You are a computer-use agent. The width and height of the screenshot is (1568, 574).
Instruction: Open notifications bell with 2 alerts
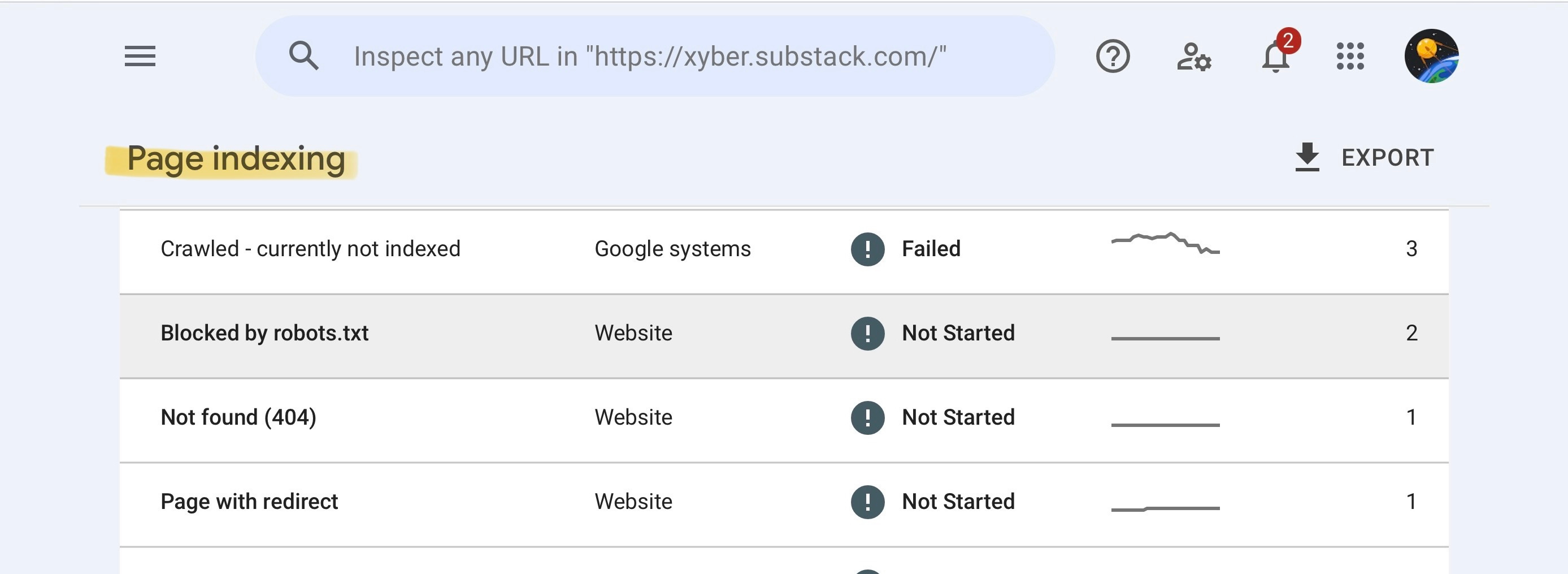click(1276, 54)
